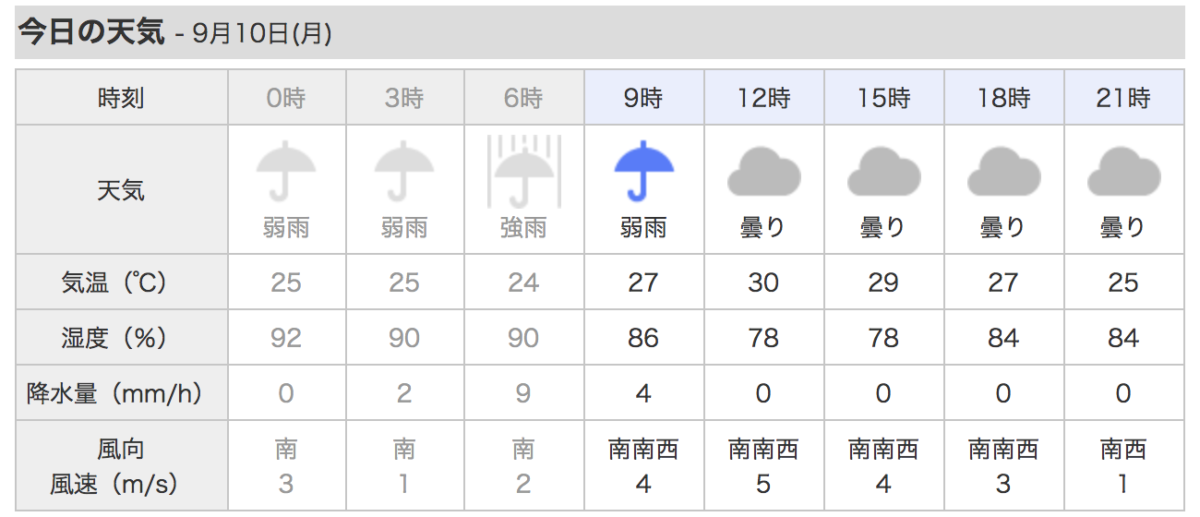Select the 降水量（mm/h） row label

pyautogui.click(x=121, y=394)
